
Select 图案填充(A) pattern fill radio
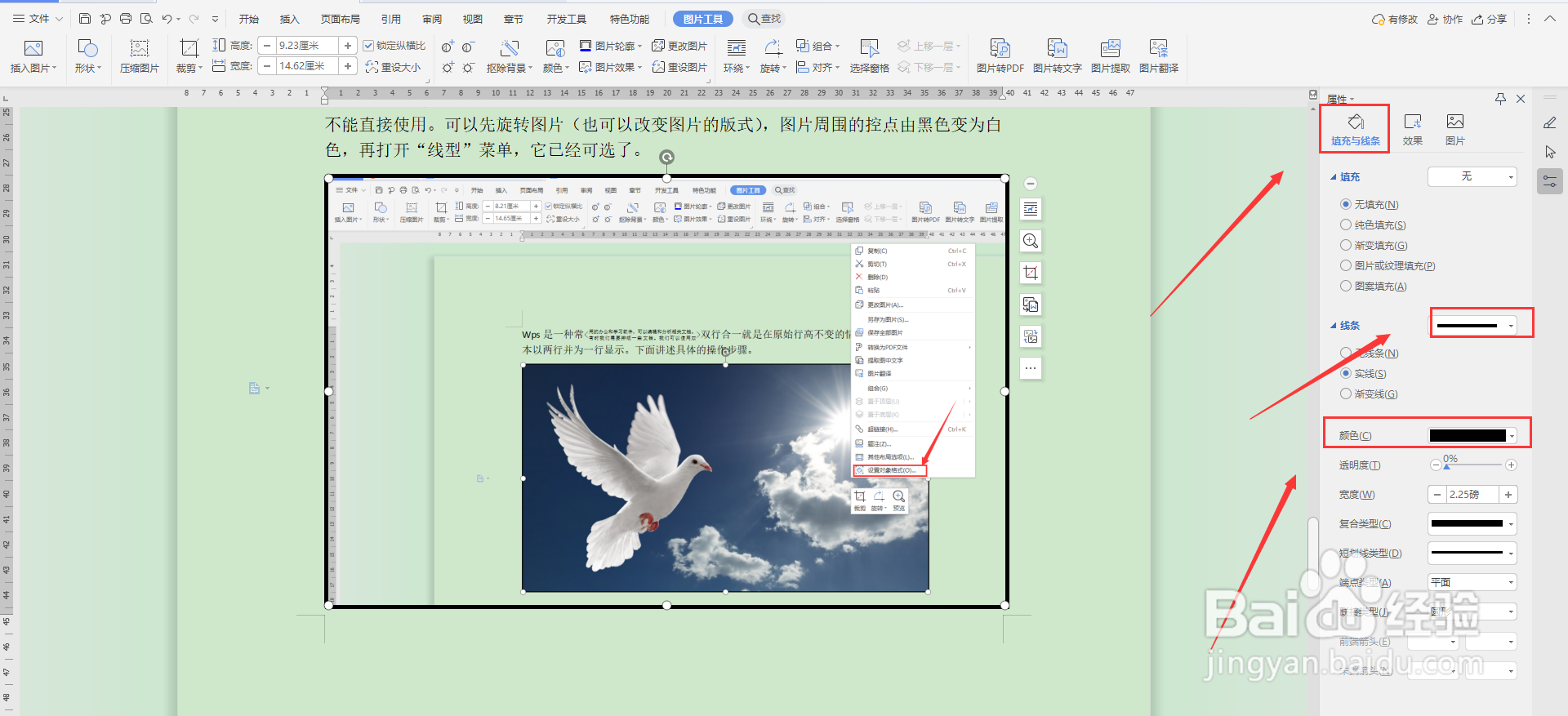click(1346, 286)
